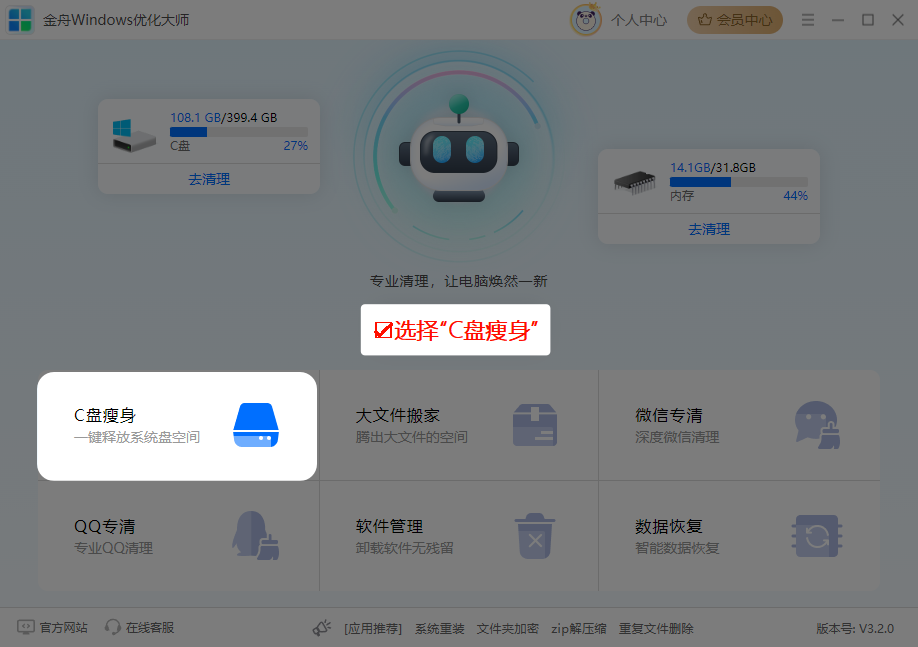Click the data recovery refresh icon
The height and width of the screenshot is (647, 918).
coord(817,536)
